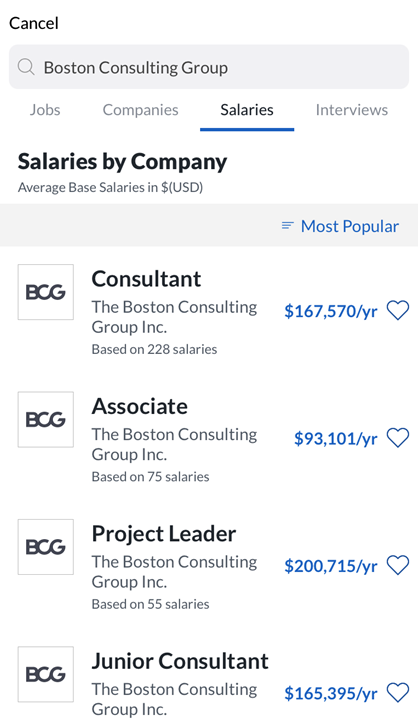Open the $167,570/yr Consultant salary
418x720 pixels.
tap(331, 311)
